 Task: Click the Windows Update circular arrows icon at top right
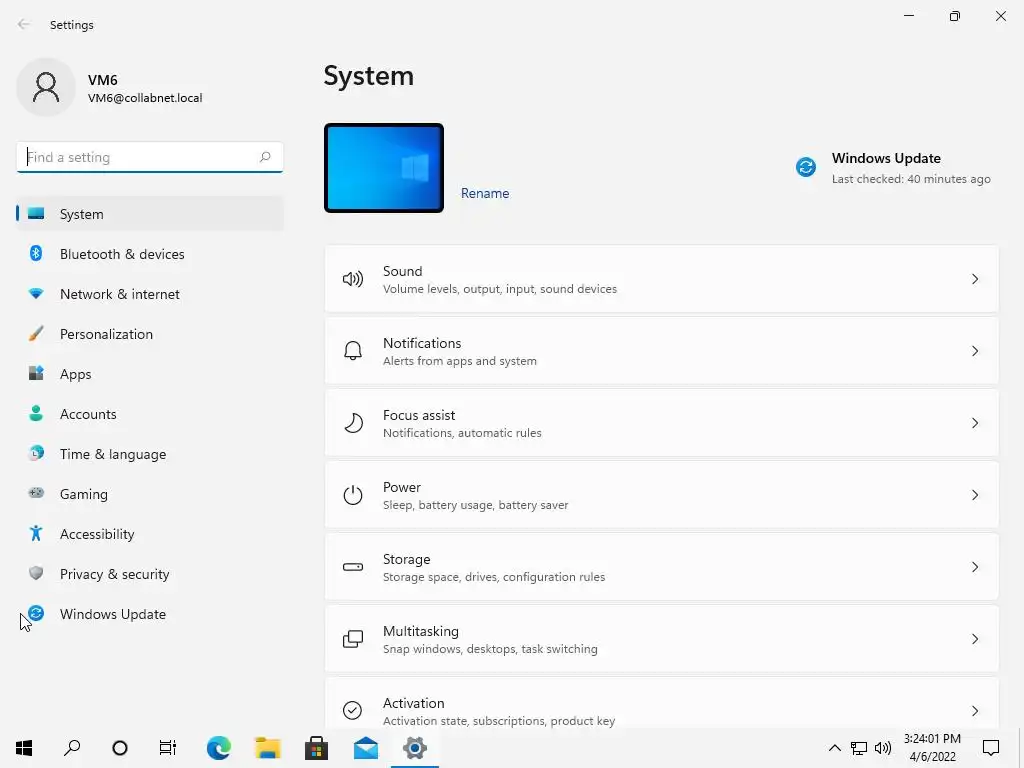(805, 167)
